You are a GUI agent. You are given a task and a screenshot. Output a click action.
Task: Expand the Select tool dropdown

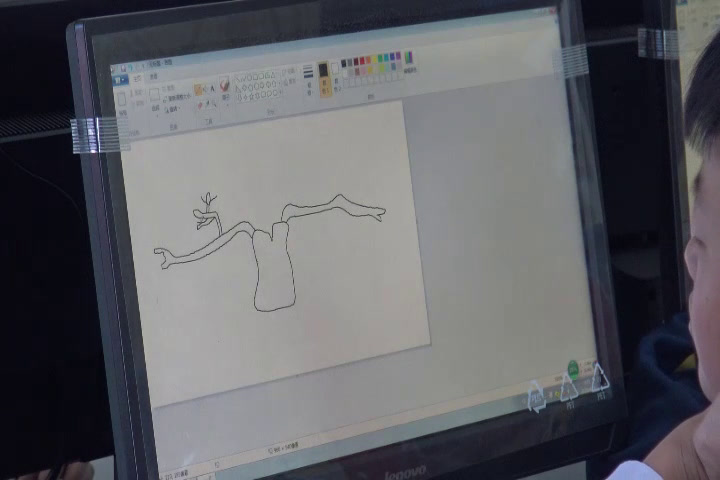tap(155, 108)
